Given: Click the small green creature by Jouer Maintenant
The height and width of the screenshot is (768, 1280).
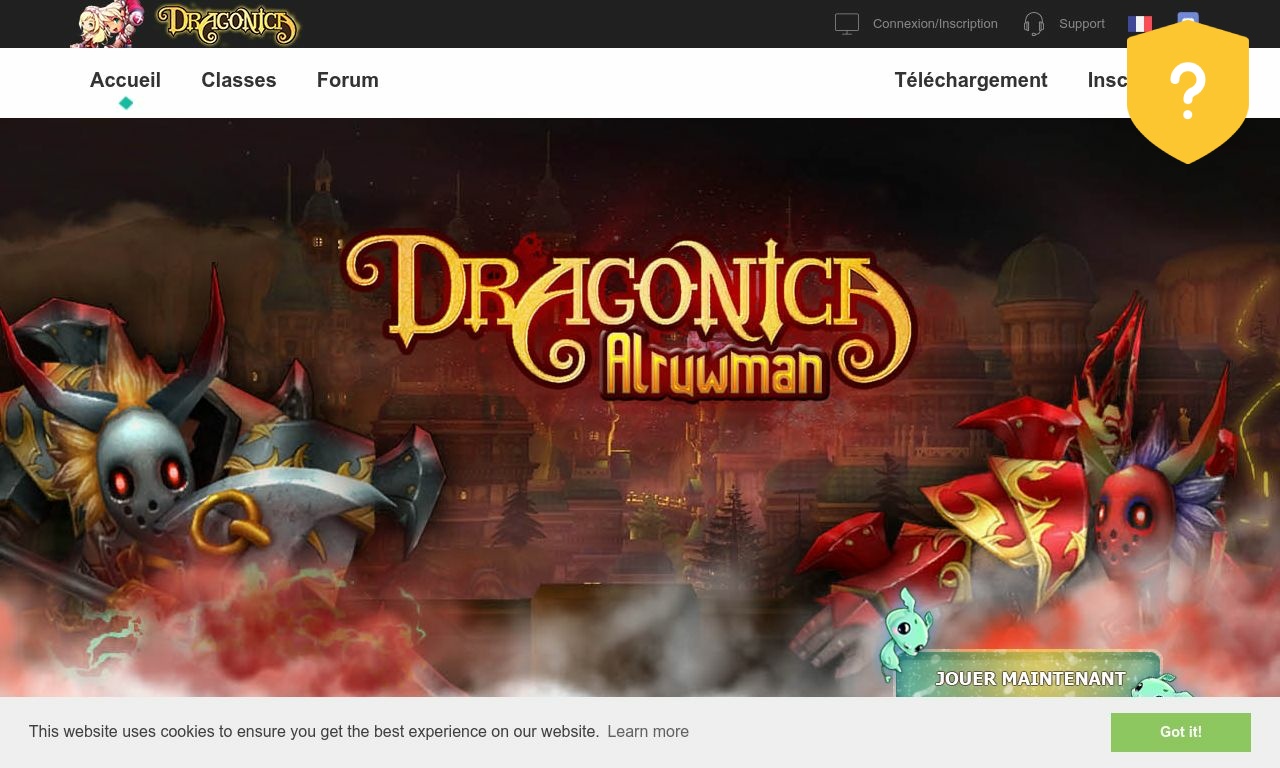Looking at the screenshot, I should 905,632.
